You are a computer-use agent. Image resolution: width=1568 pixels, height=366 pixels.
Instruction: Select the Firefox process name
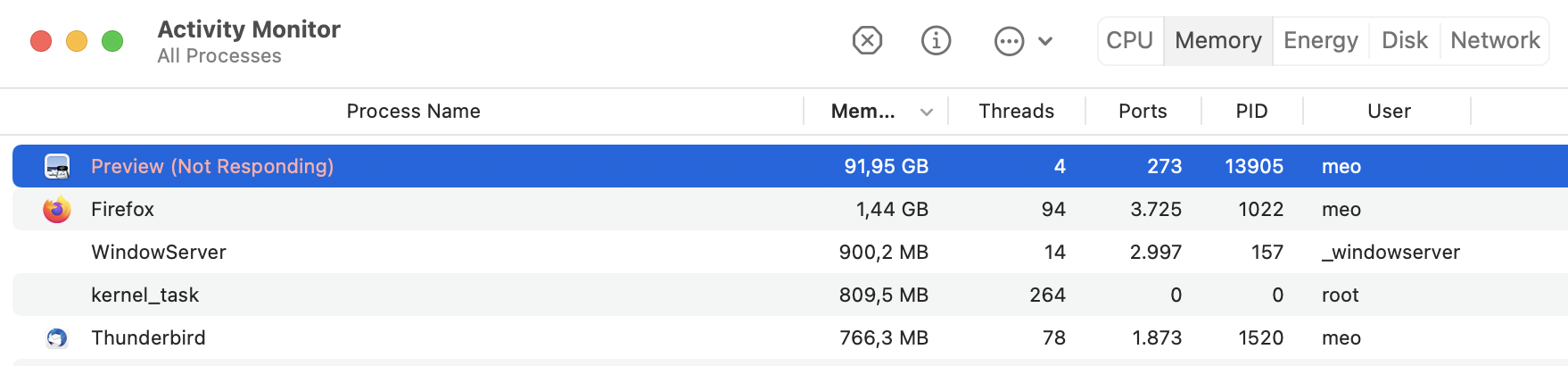pyautogui.click(x=122, y=209)
